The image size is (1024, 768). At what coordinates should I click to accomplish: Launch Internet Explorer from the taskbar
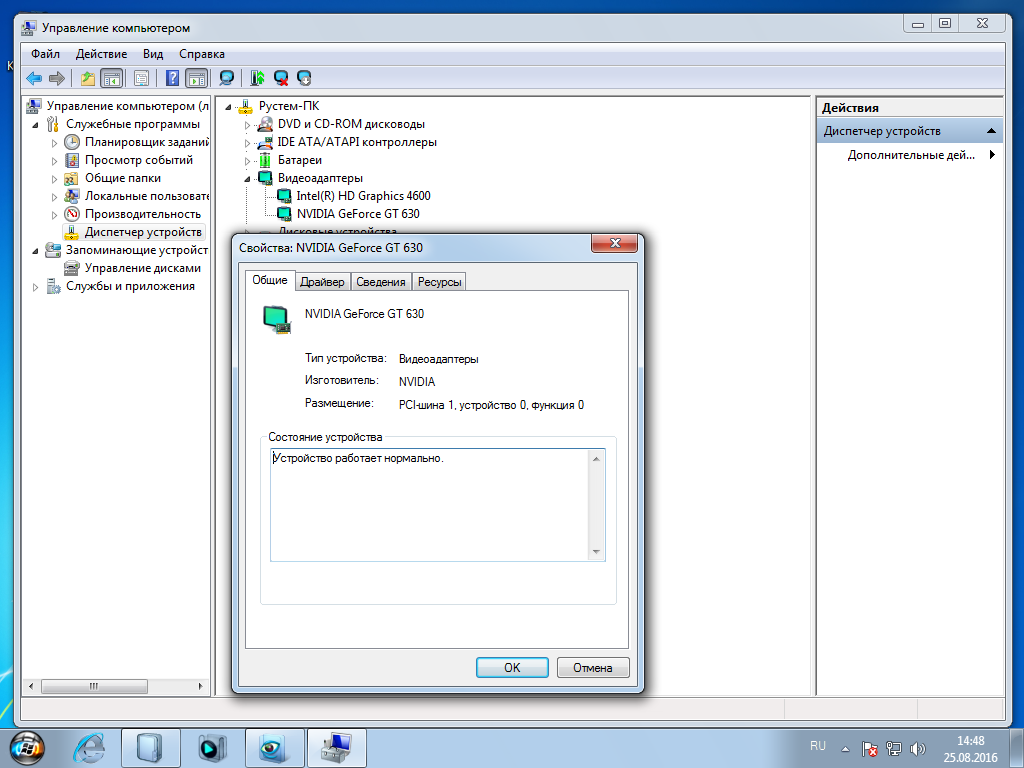click(89, 748)
